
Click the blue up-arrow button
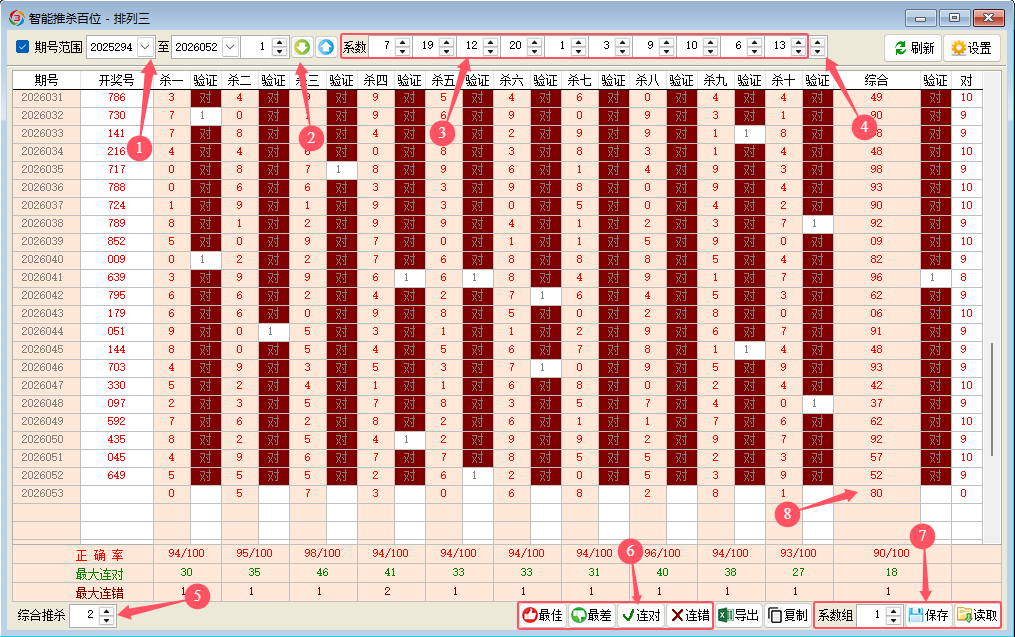coord(326,47)
